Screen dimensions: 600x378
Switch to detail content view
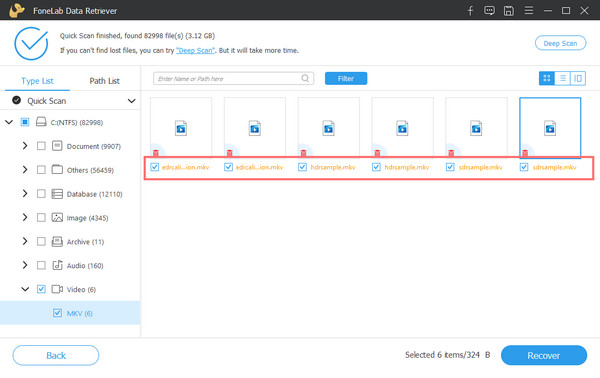pos(578,78)
